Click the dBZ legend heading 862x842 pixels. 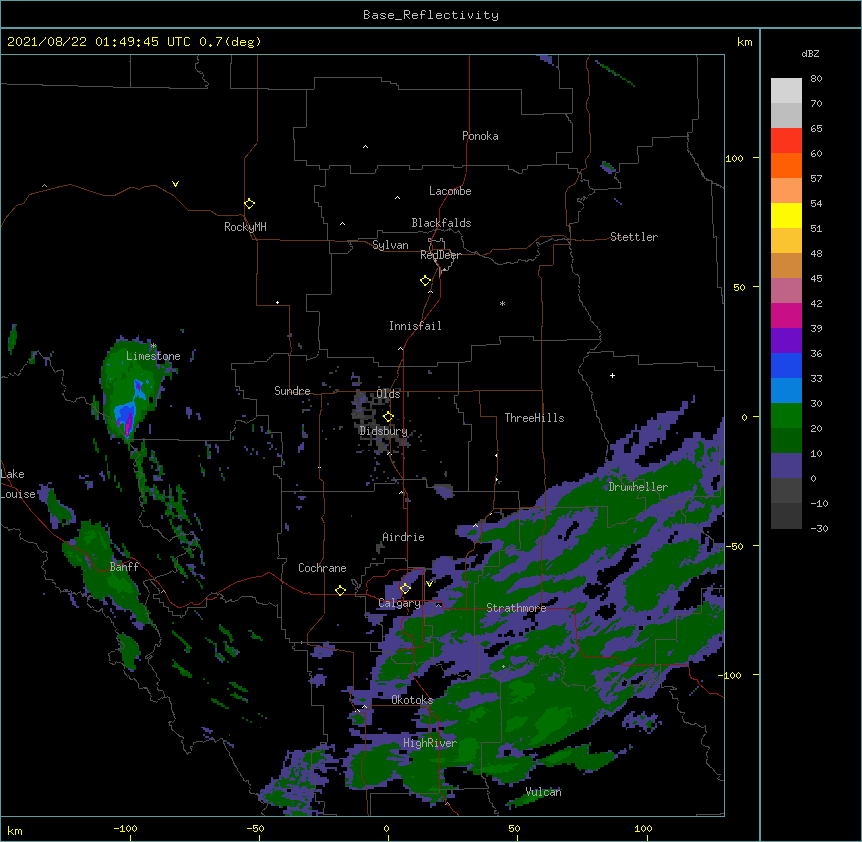(810, 54)
